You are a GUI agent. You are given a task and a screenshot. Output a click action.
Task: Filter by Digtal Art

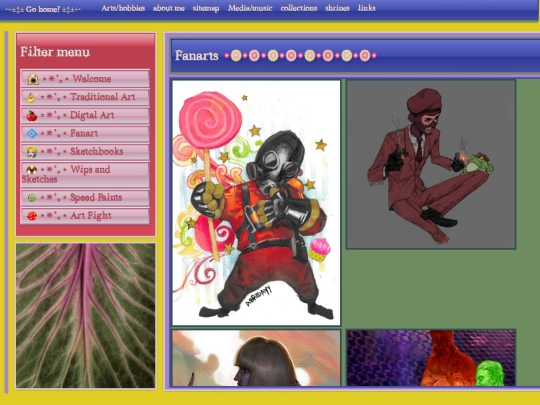coord(85,115)
